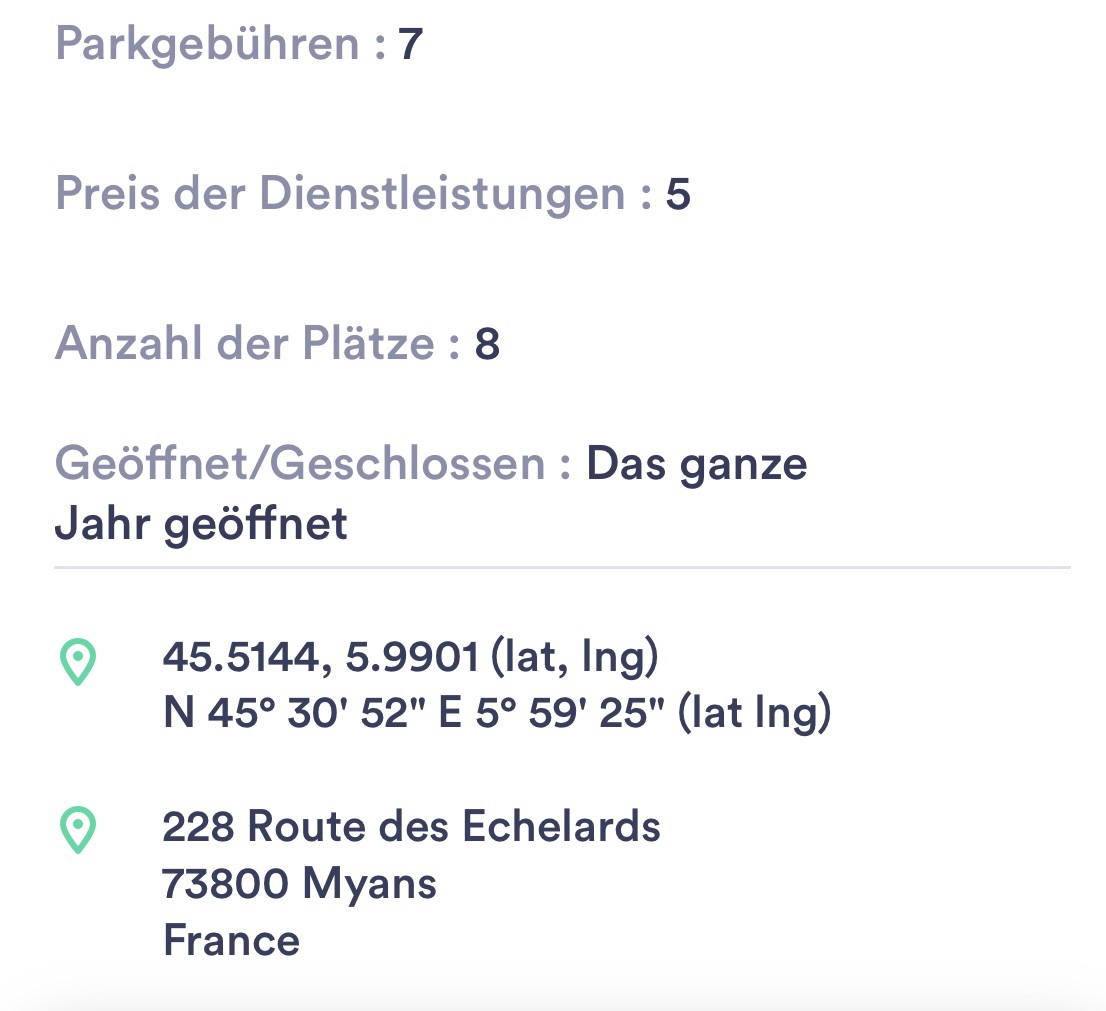Click the horizontal divider below opening status
Viewport: 1106px width, 1011px height.
[x=562, y=567]
